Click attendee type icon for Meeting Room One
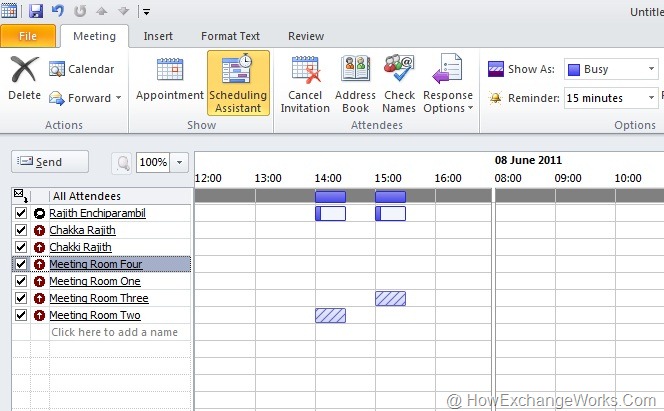This screenshot has height=411, width=664. (x=39, y=281)
